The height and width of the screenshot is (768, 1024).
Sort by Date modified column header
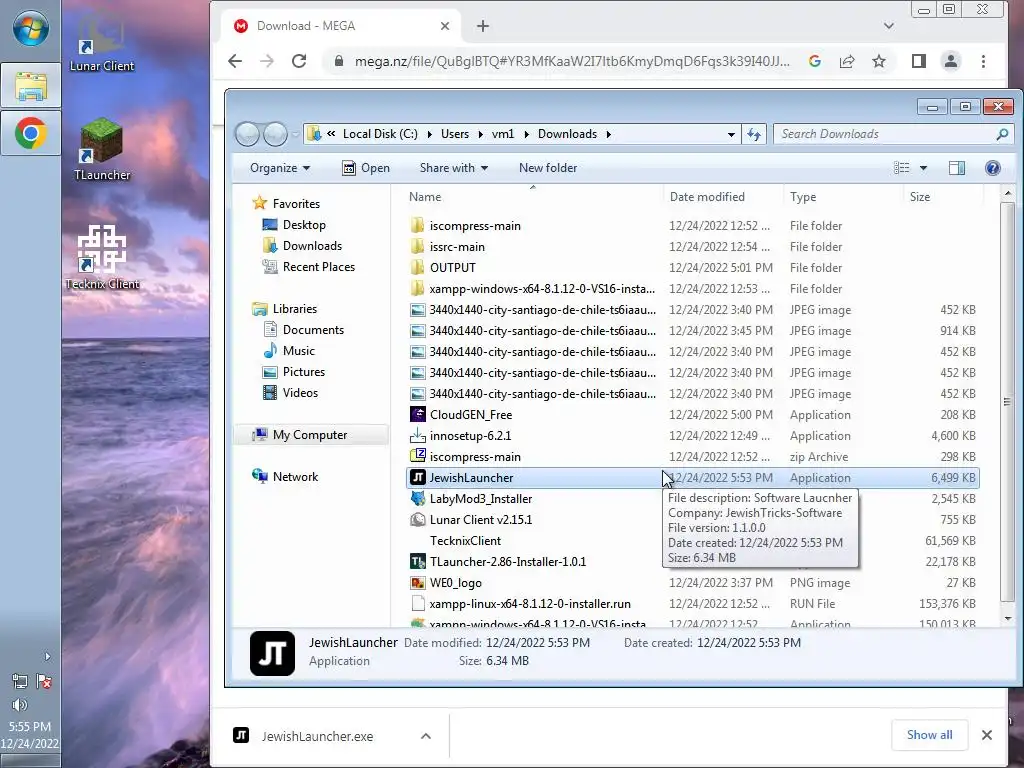(723, 197)
